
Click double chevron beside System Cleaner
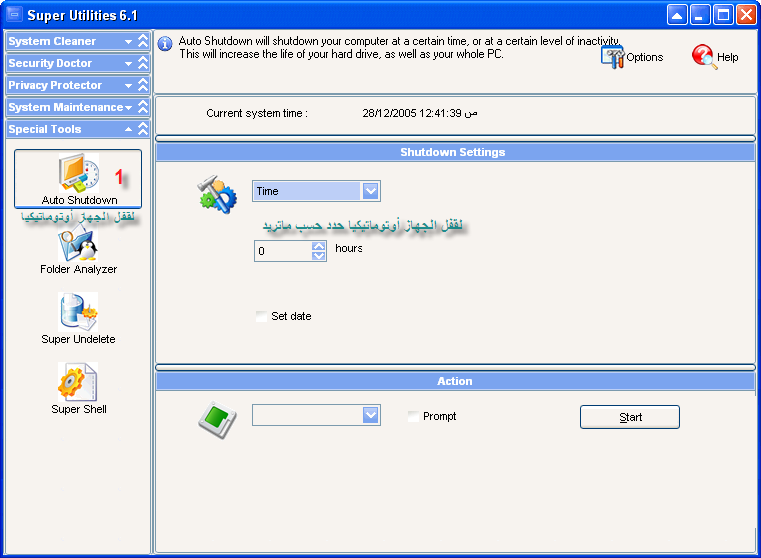point(143,41)
